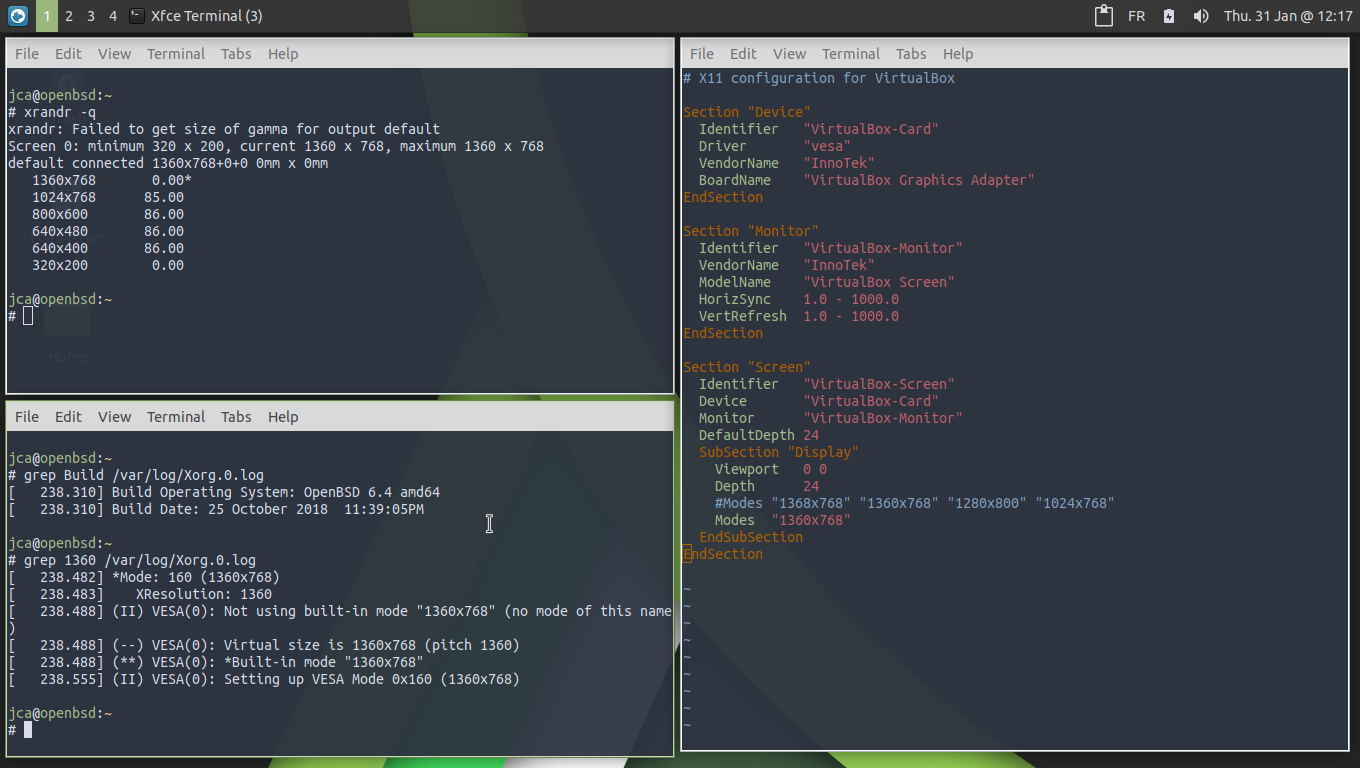Viewport: 1360px width, 768px height.
Task: Click the "XResolution: 1360" log line
Action: 140,594
